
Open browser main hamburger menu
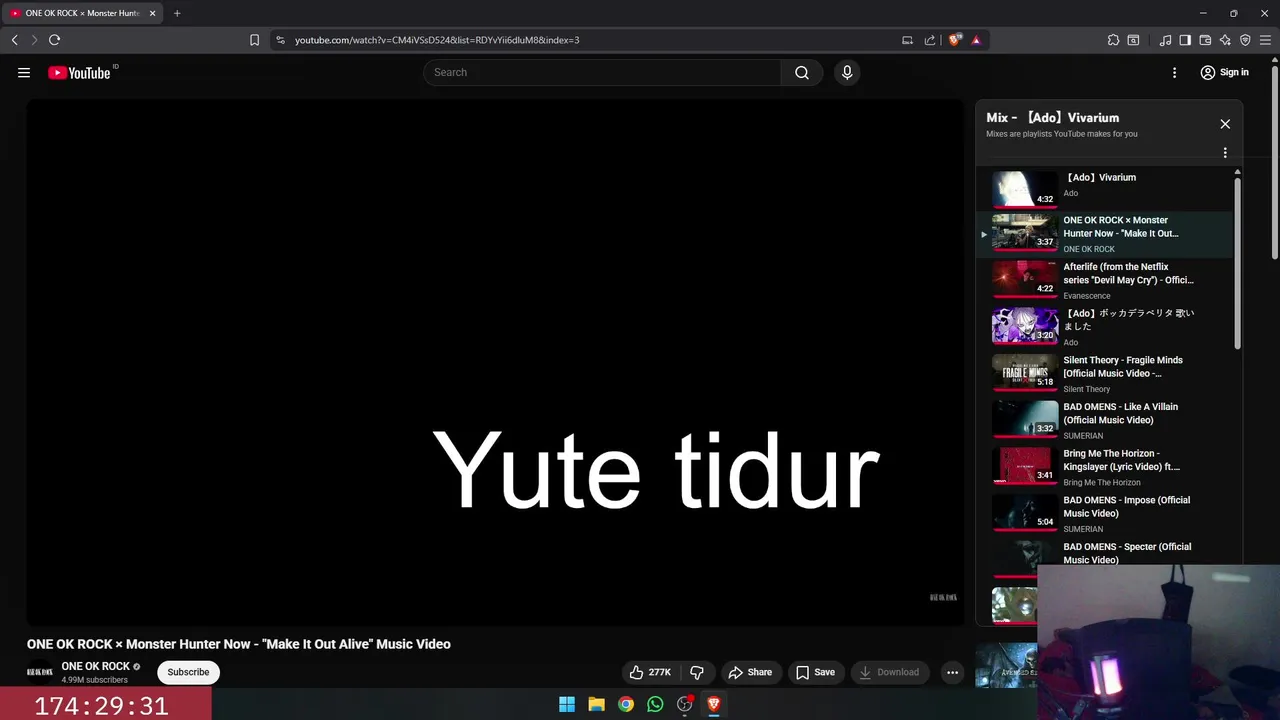(x=1265, y=40)
